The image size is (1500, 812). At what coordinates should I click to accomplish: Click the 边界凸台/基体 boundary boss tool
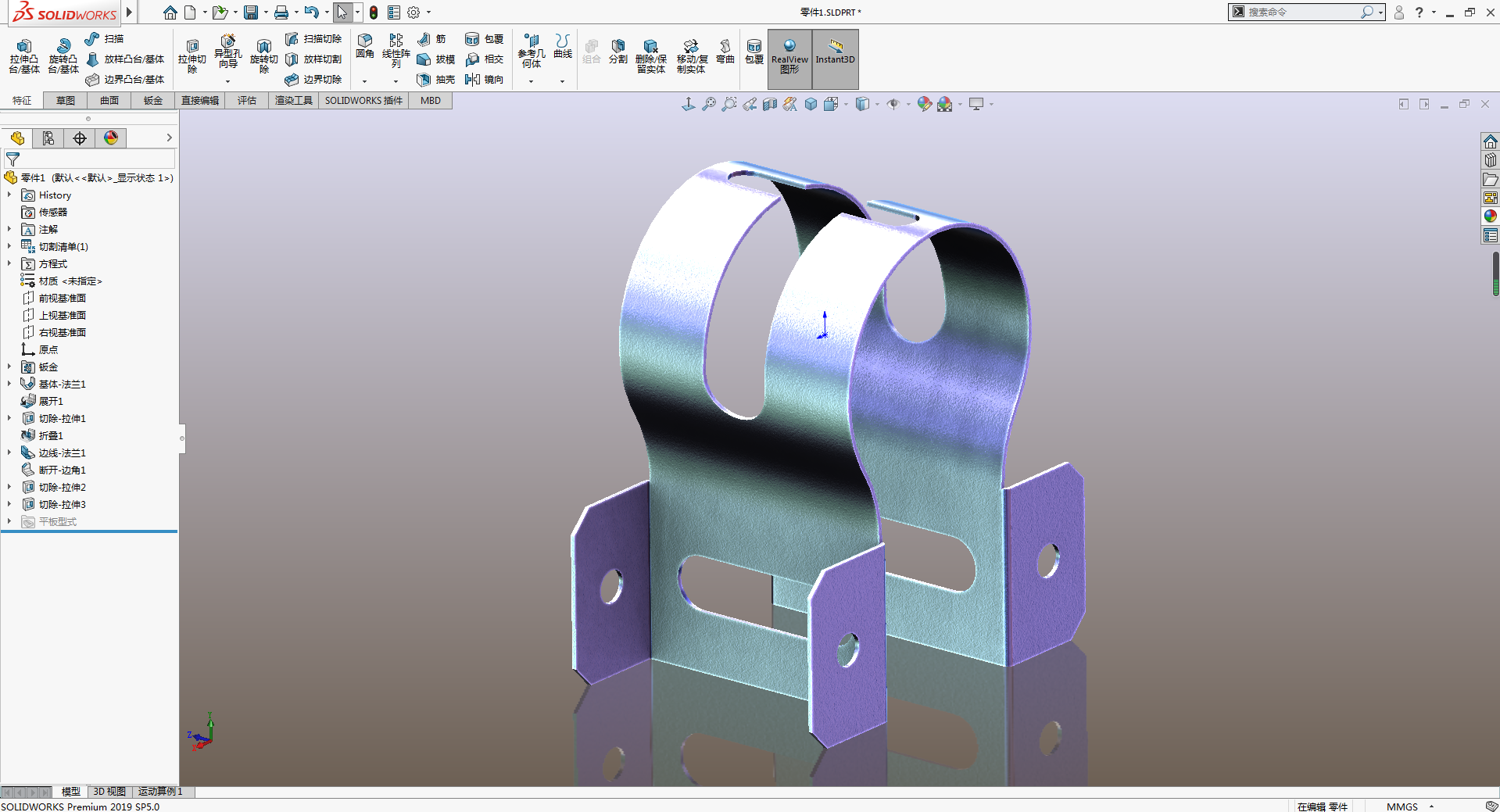125,80
